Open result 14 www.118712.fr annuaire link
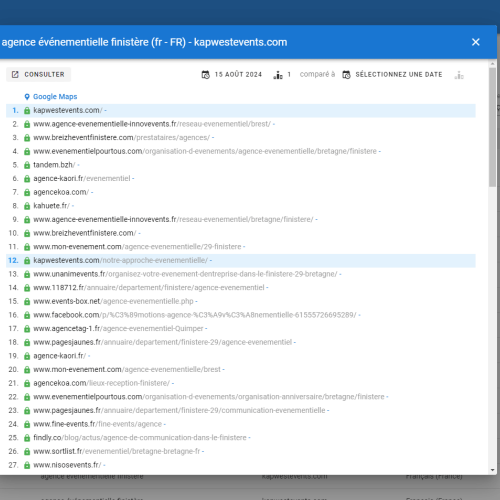The image size is (500, 500). tap(149, 288)
